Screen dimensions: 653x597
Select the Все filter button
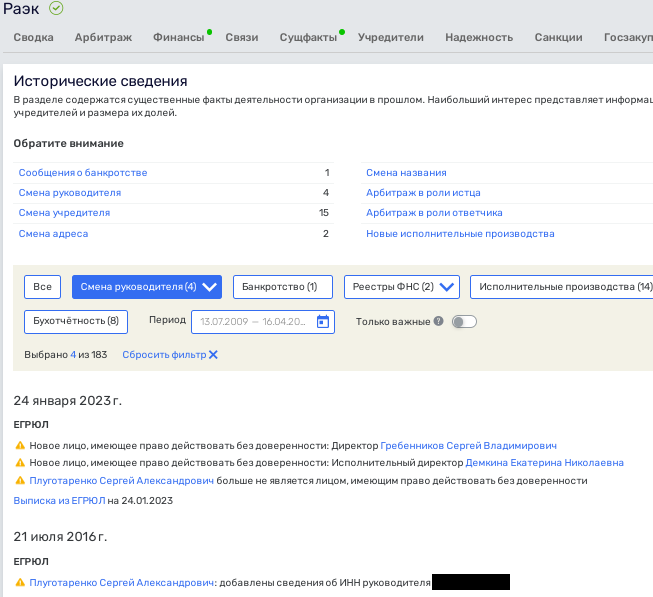click(42, 287)
